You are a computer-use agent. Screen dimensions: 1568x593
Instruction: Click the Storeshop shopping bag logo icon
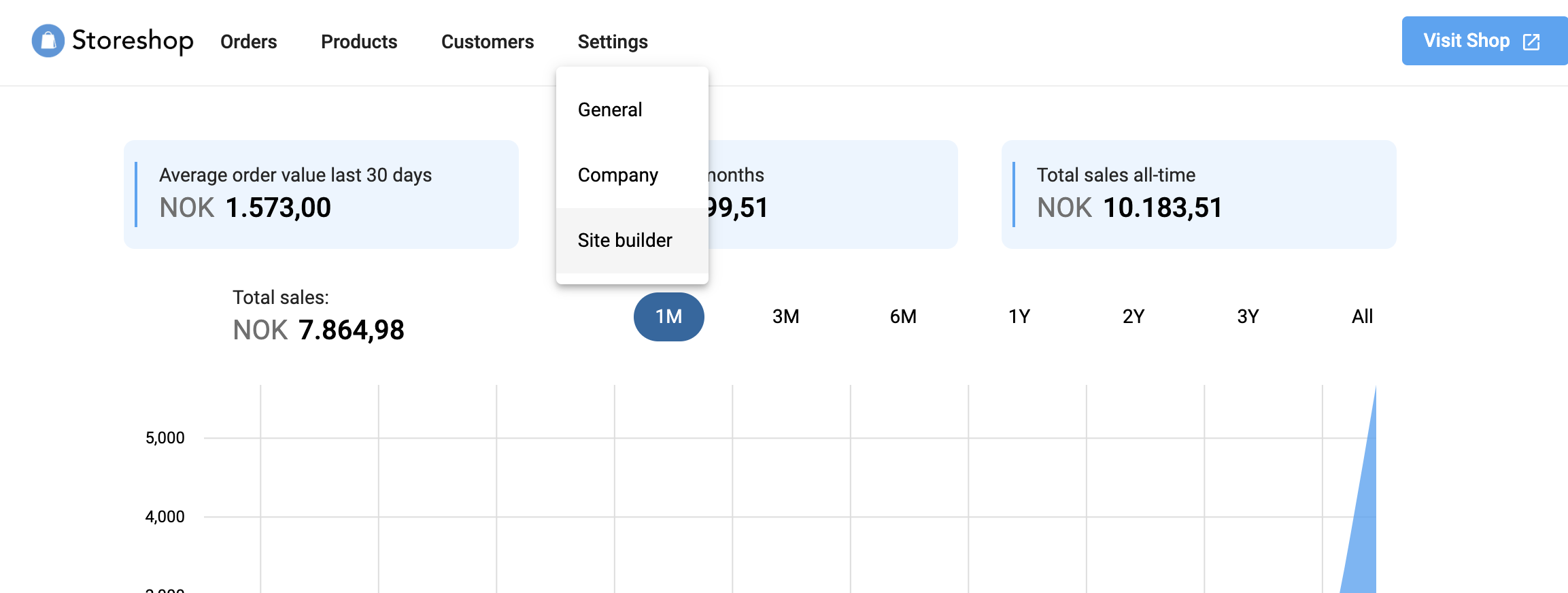point(48,41)
